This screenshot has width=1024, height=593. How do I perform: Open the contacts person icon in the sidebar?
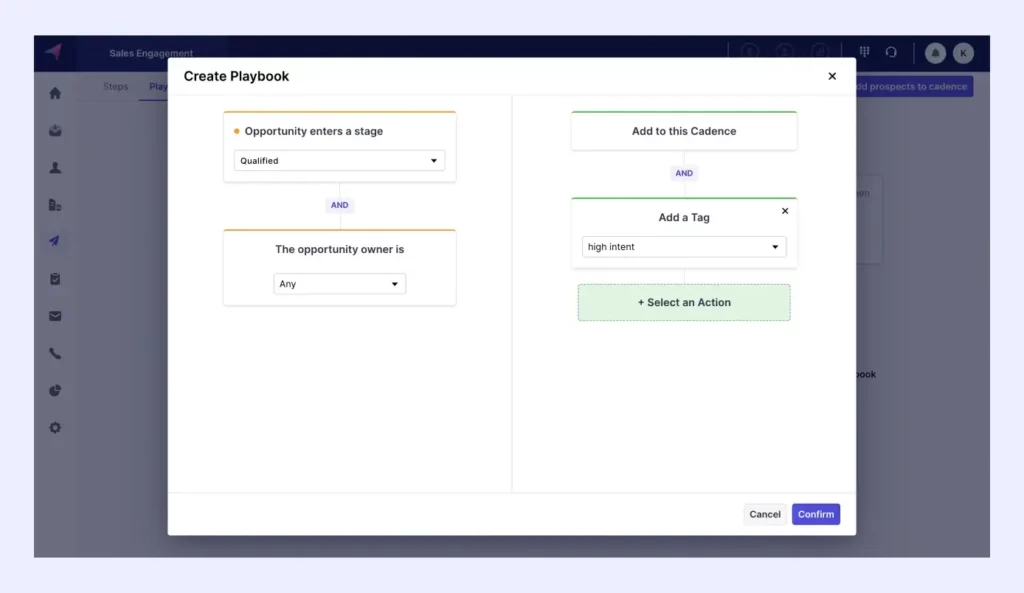pos(55,168)
